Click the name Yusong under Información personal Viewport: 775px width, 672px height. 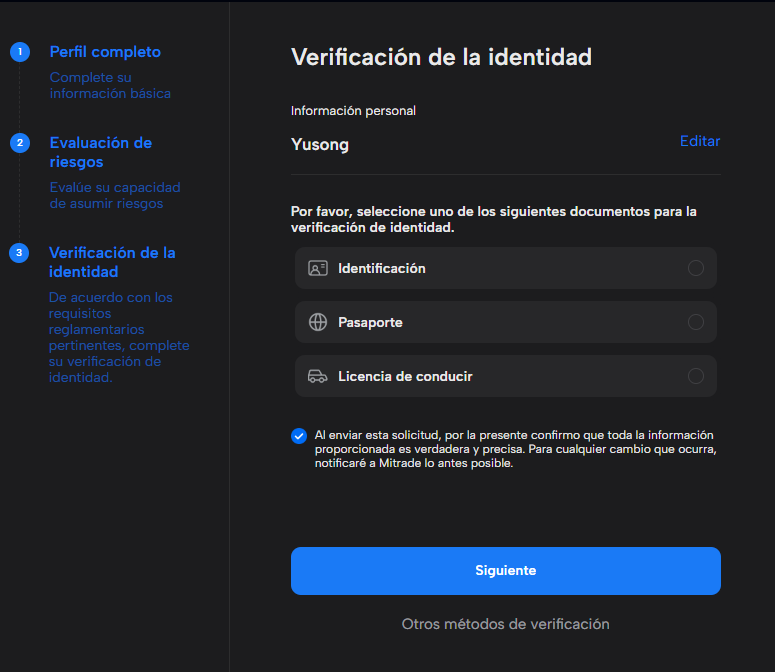point(320,144)
